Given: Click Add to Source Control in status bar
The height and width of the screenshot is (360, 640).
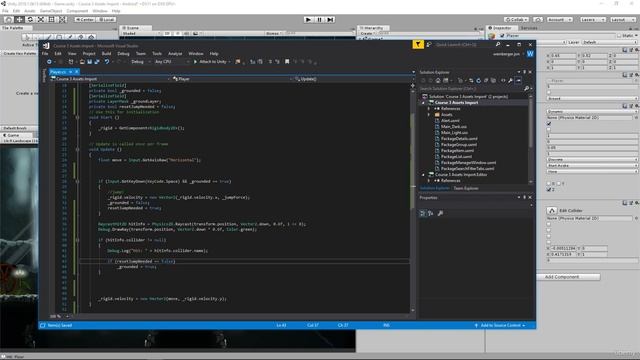Looking at the screenshot, I should 500,325.
